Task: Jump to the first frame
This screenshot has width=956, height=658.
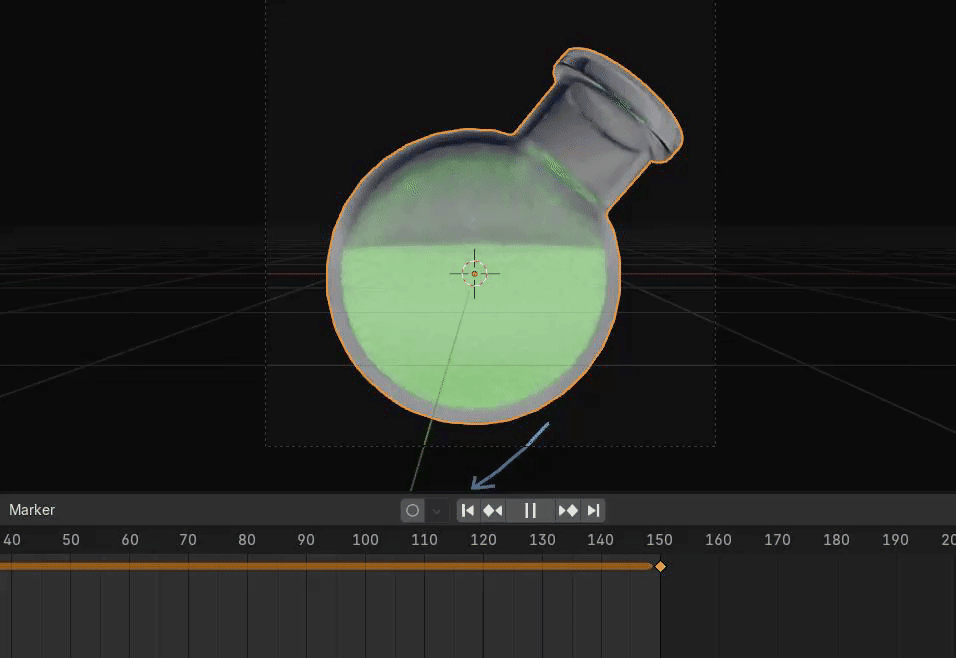Action: (x=468, y=510)
